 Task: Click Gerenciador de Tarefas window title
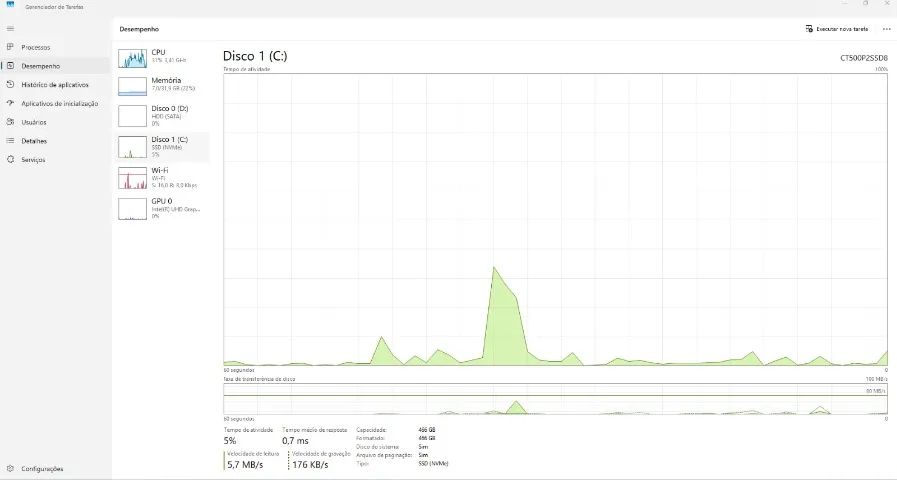54,7
